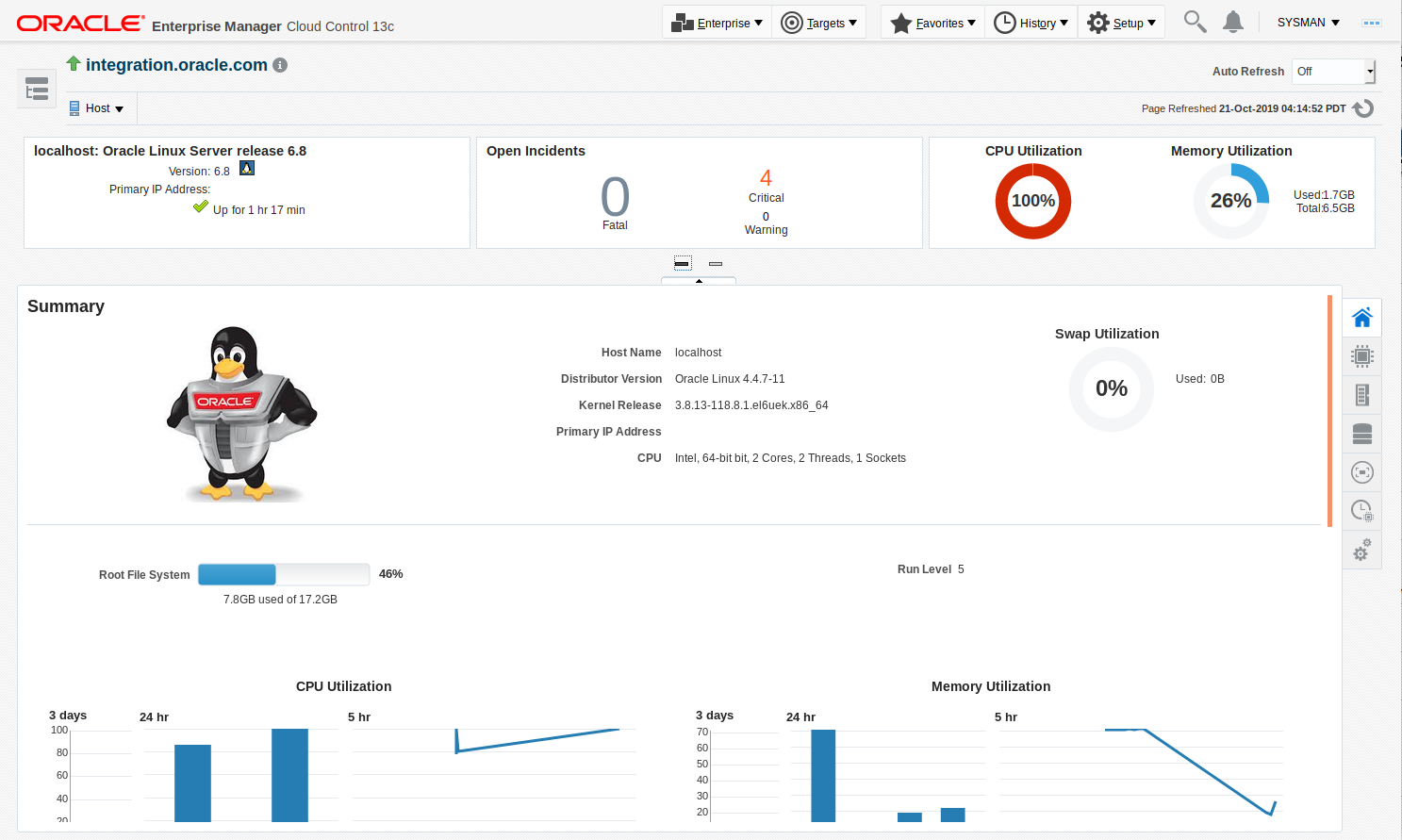This screenshot has width=1402, height=840.
Task: Collapse the top dashboard panel with arrow
Action: coord(699,281)
